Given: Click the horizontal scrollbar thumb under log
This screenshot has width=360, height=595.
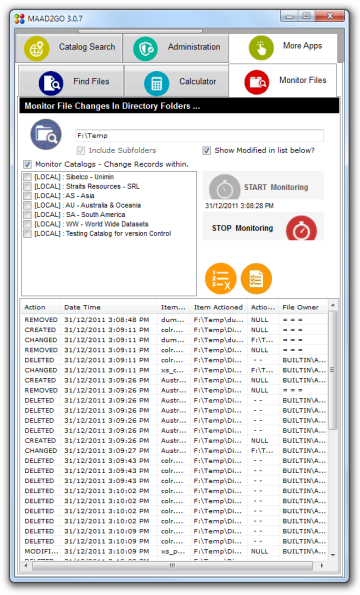Looking at the screenshot, I should pos(173,566).
